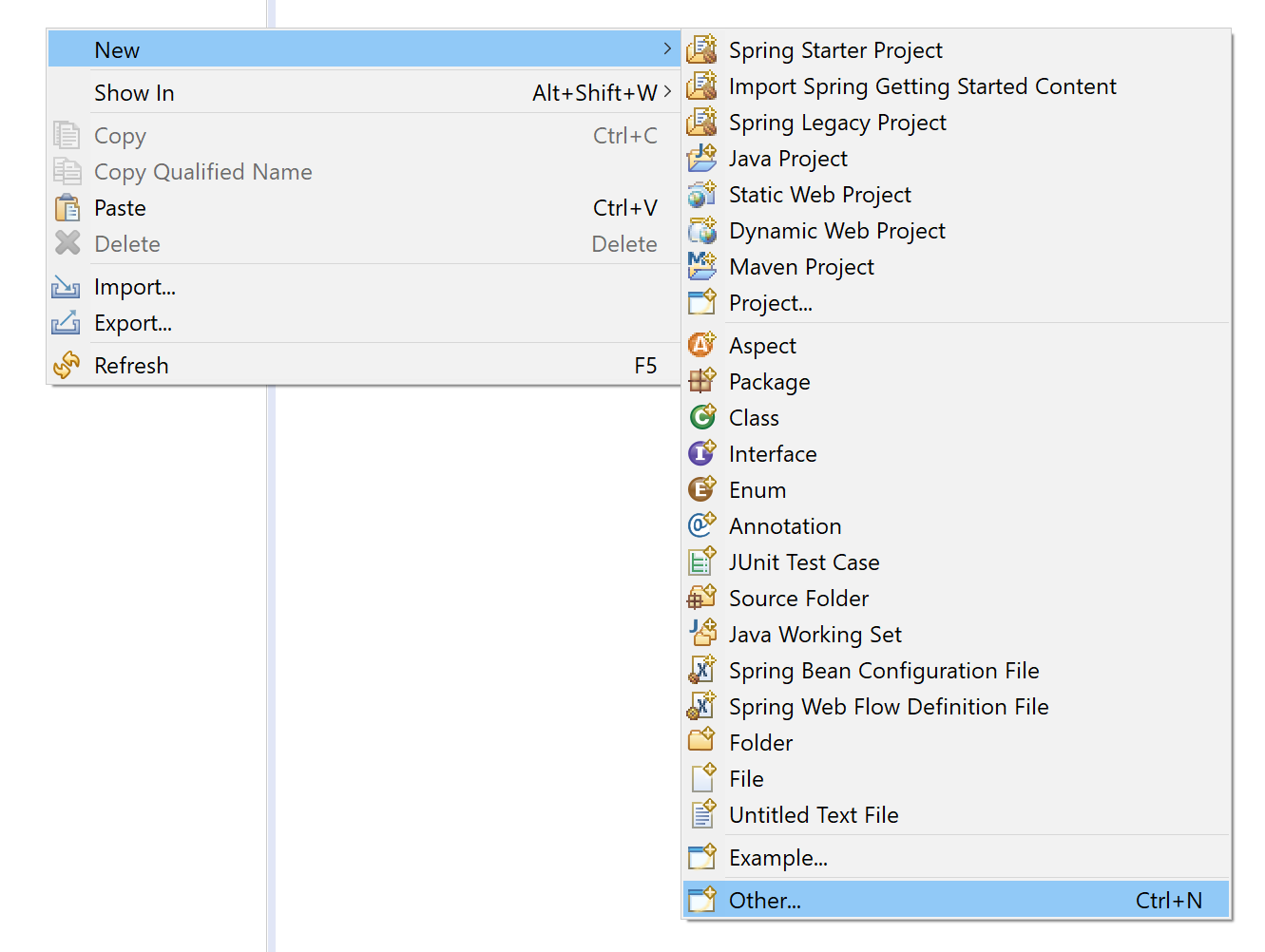Click the purple Interface icon
The image size is (1265, 952).
tap(701, 453)
